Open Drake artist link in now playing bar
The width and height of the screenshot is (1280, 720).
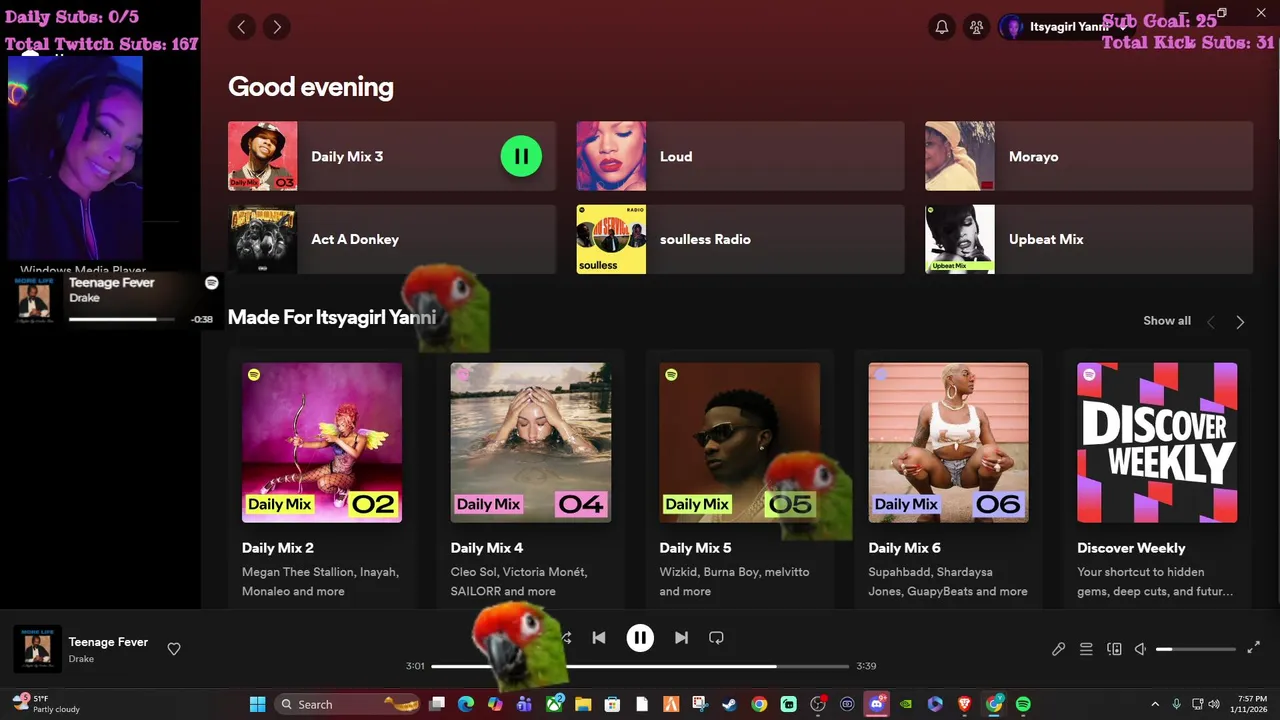[x=81, y=659]
